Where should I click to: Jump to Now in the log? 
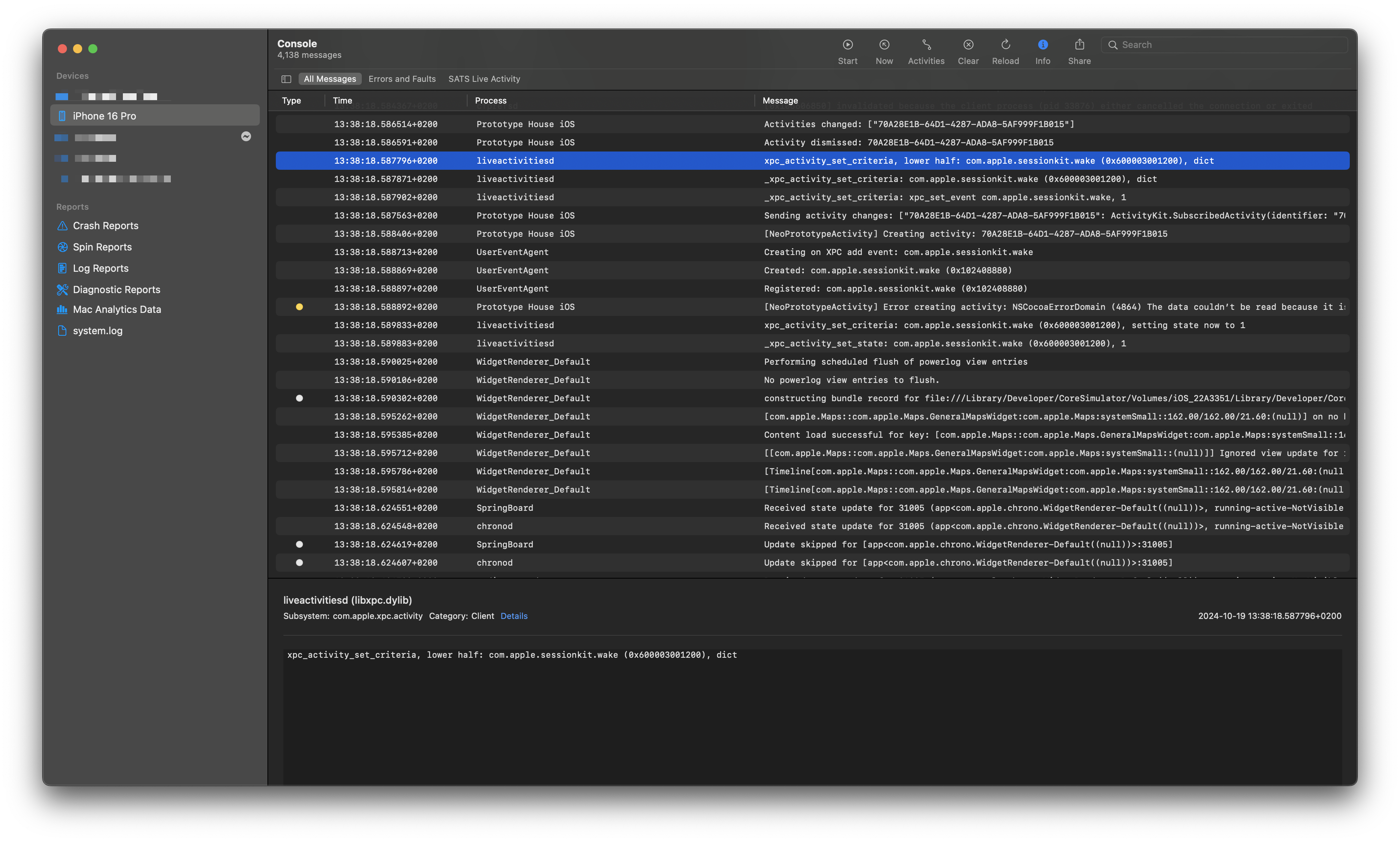click(883, 52)
